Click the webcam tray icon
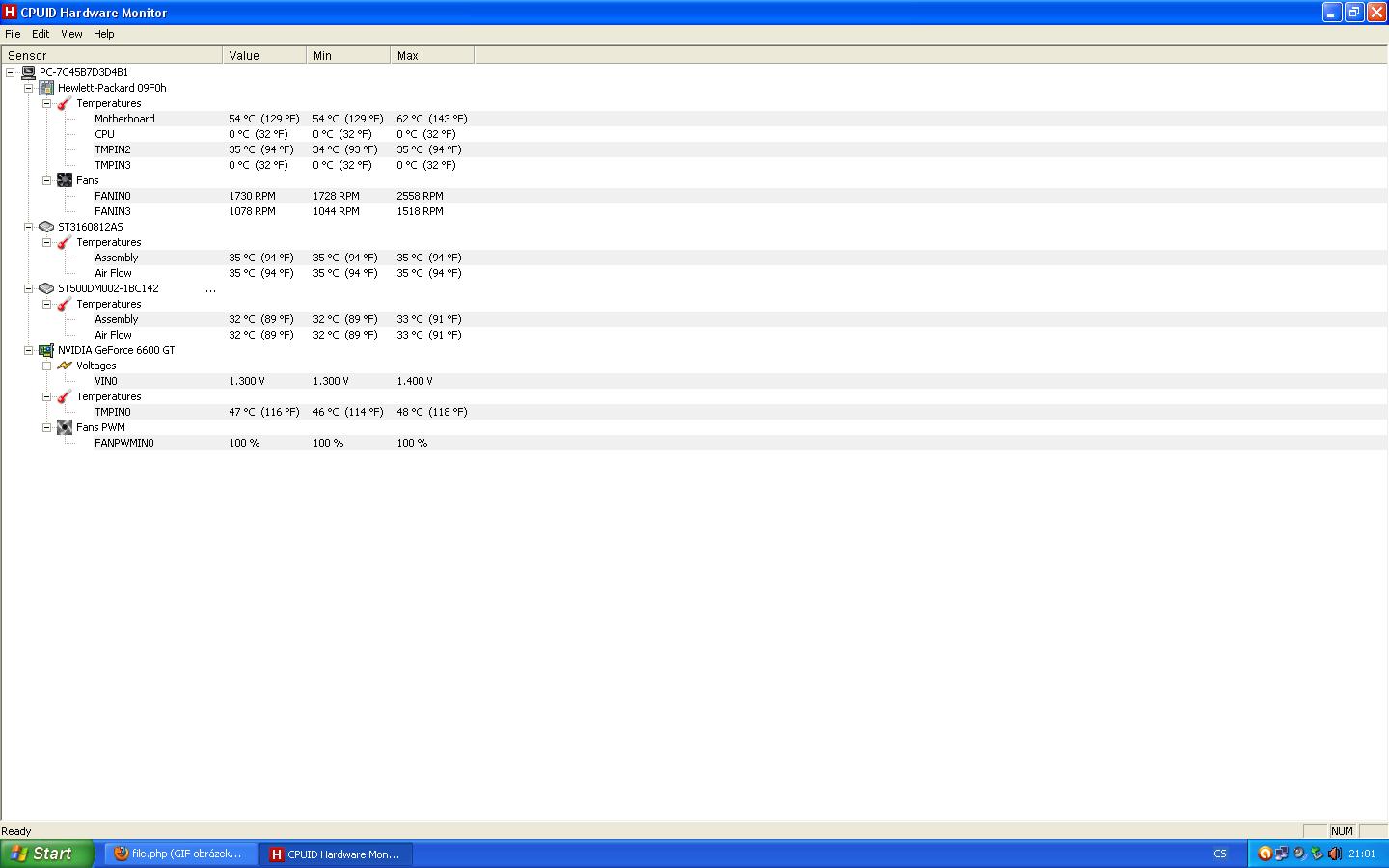The width and height of the screenshot is (1389, 868). tap(1299, 854)
